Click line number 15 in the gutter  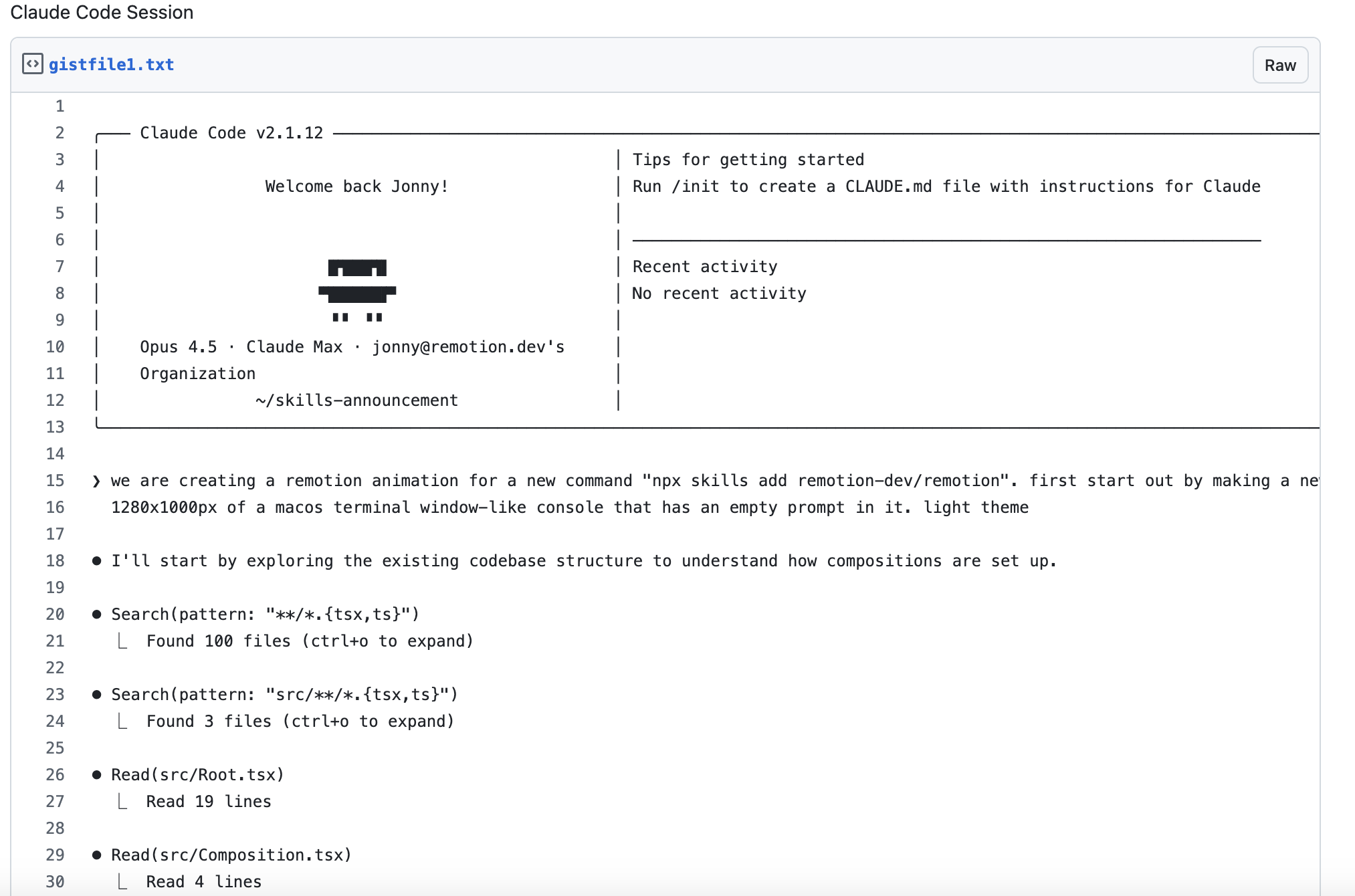55,481
